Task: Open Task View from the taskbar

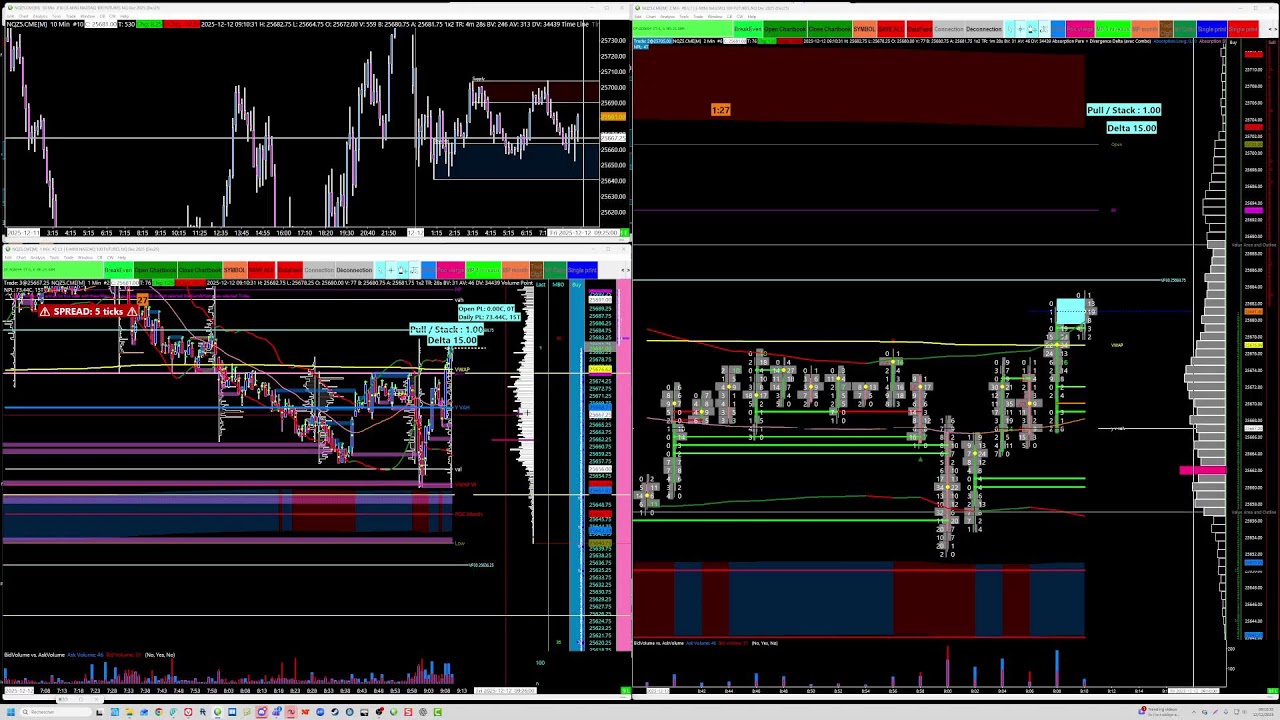Action: coord(99,712)
